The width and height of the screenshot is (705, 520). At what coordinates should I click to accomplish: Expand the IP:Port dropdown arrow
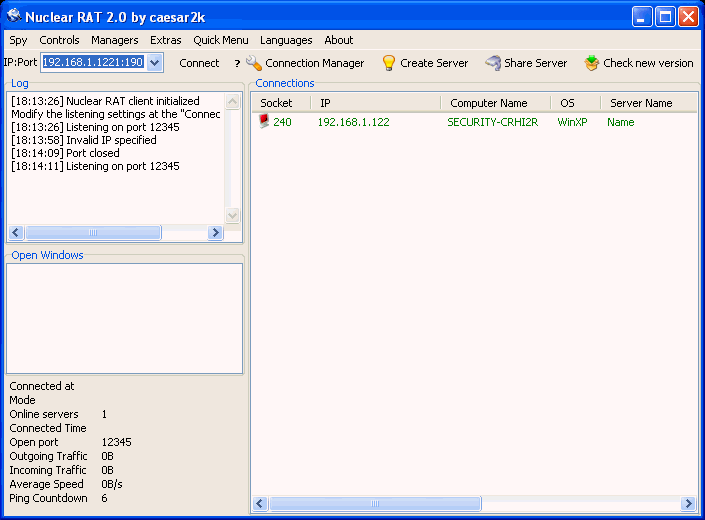[154, 63]
